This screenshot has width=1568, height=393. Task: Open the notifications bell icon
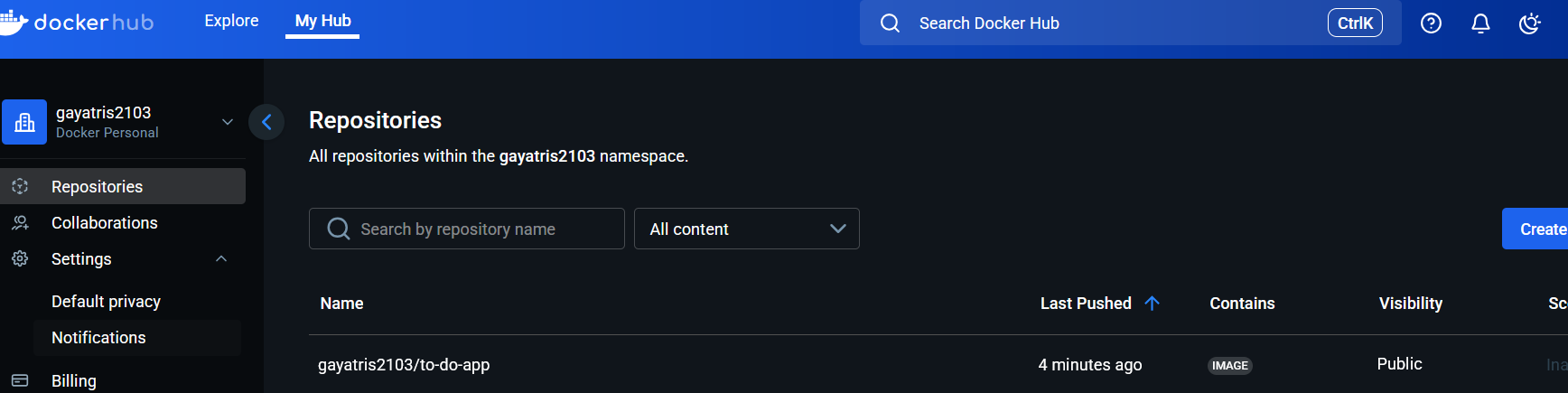(1480, 23)
